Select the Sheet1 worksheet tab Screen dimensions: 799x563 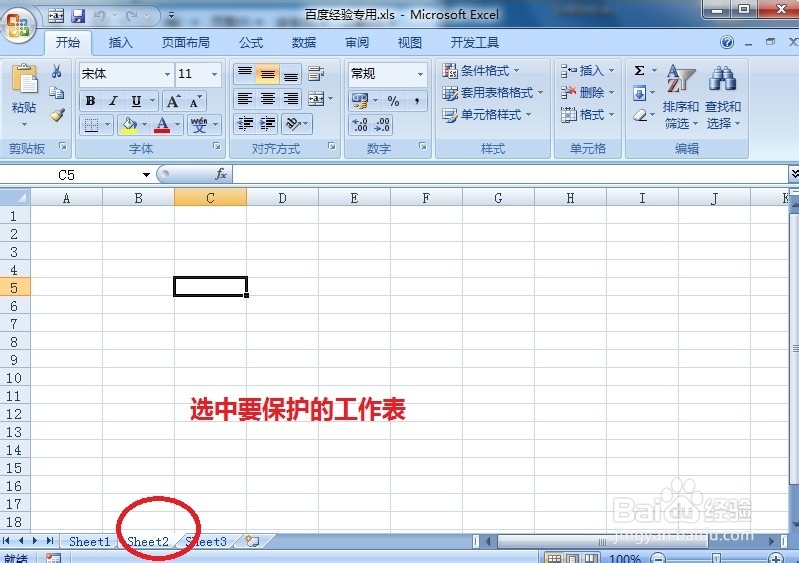coord(89,541)
